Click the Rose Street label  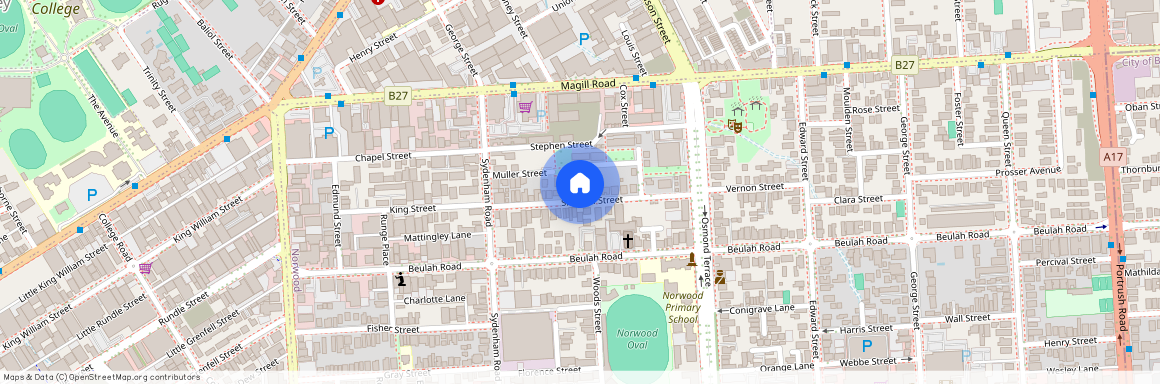point(876,109)
